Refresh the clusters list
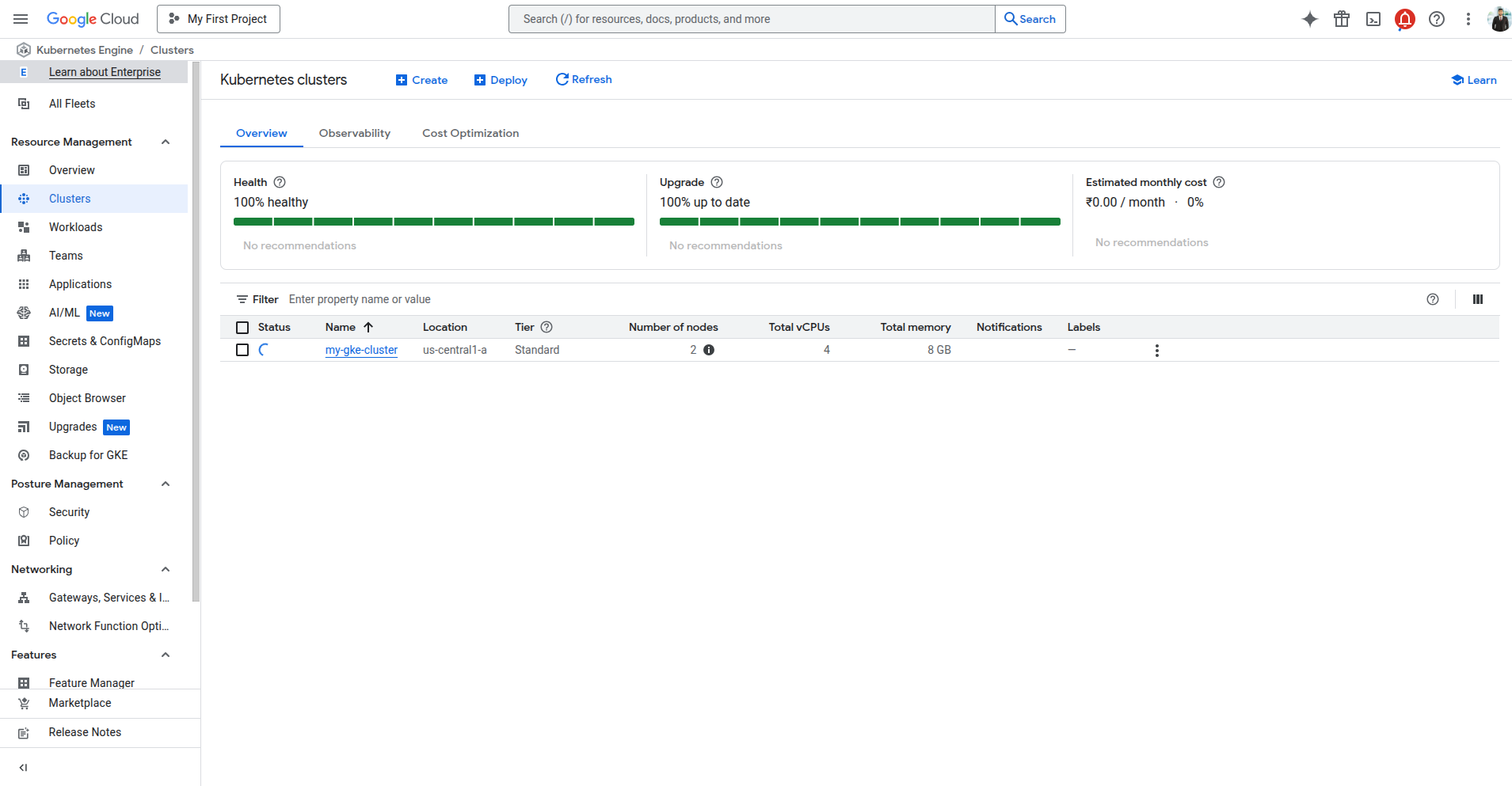Viewport: 1512px width, 786px height. pos(584,79)
